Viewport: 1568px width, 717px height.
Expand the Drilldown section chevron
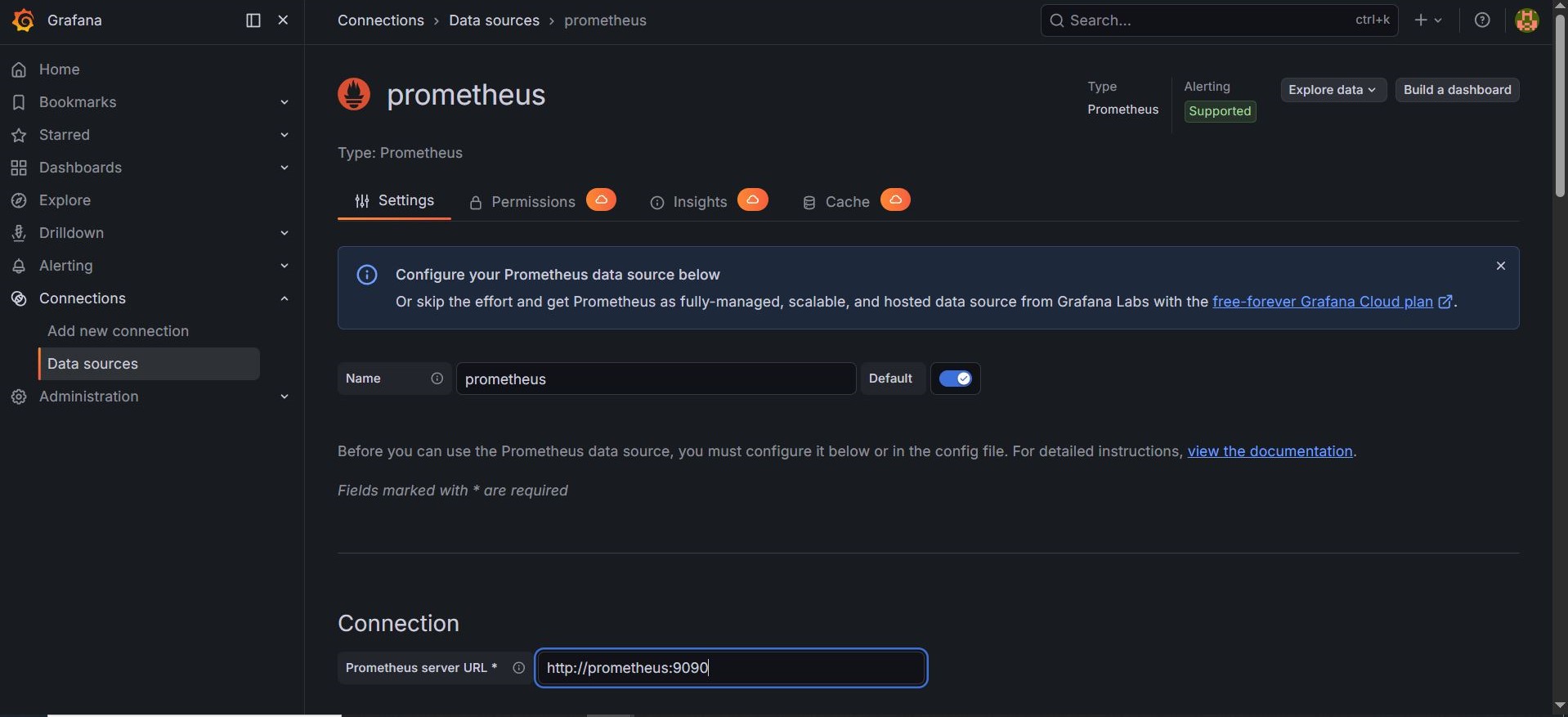284,233
